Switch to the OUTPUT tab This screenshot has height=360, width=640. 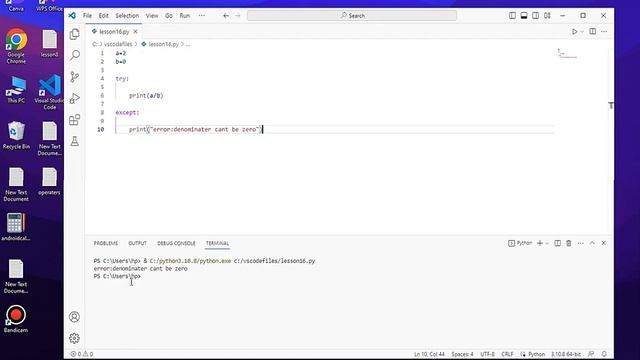(x=138, y=243)
